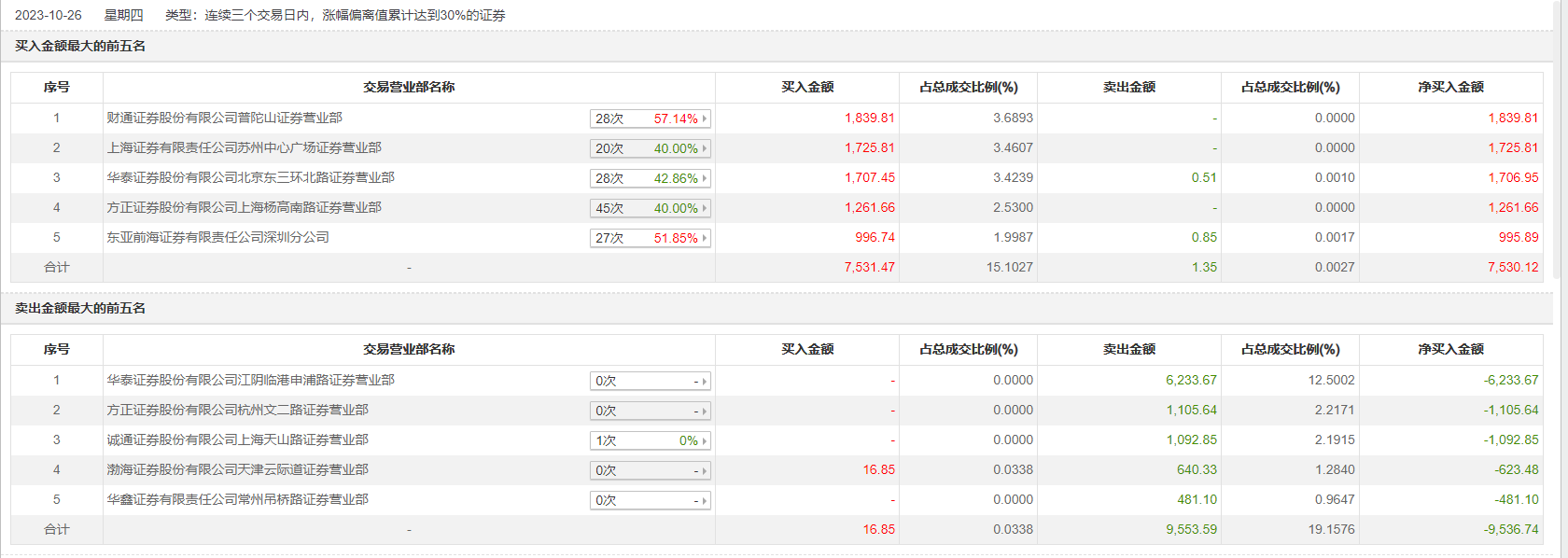Expand the 0次 box for 华鑫证券常州吊桥路

point(650,500)
